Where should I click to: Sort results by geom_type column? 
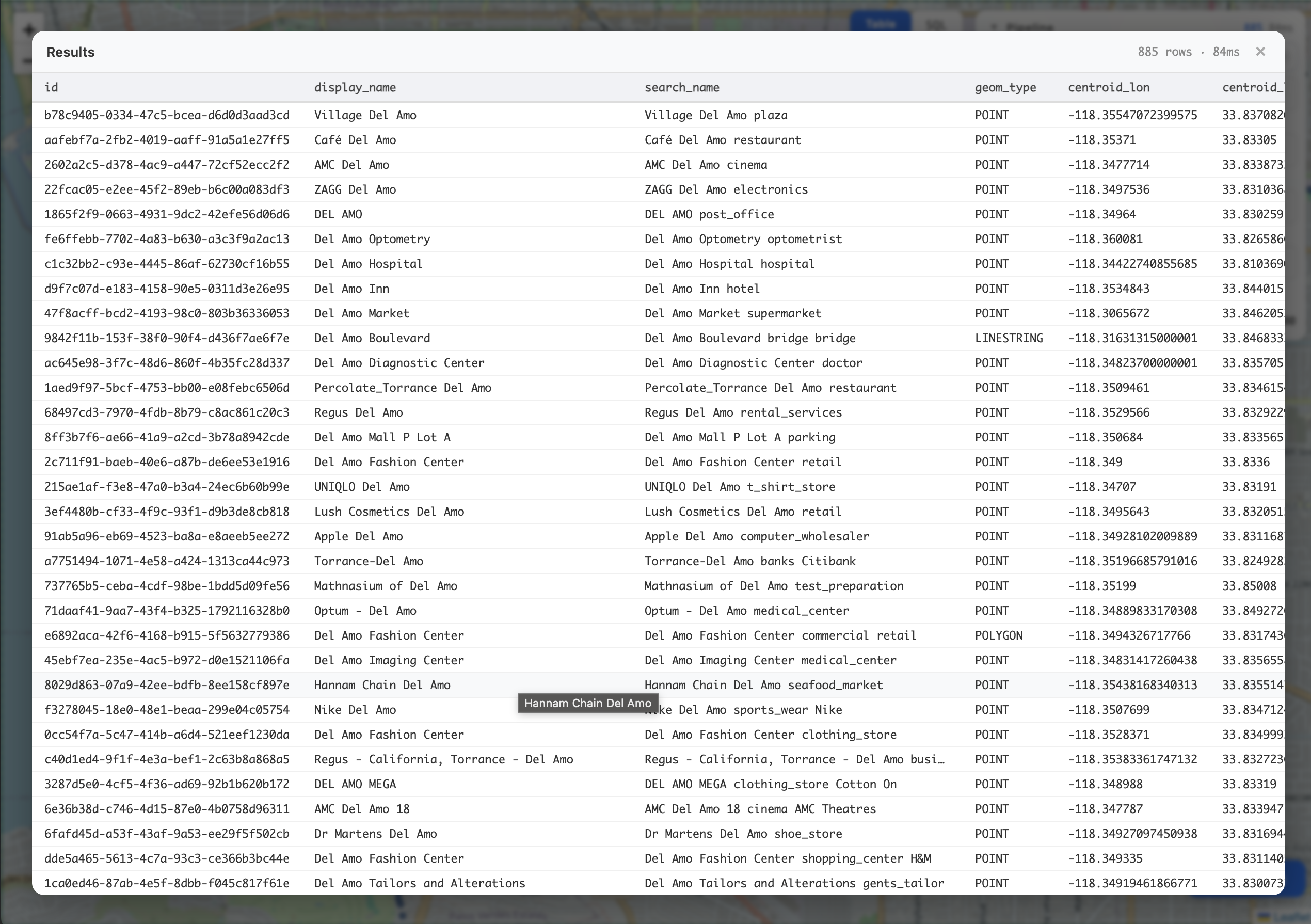tap(1005, 87)
